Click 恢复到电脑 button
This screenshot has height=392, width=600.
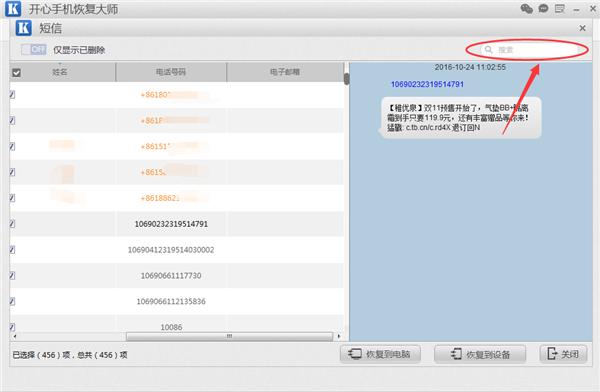coord(380,354)
